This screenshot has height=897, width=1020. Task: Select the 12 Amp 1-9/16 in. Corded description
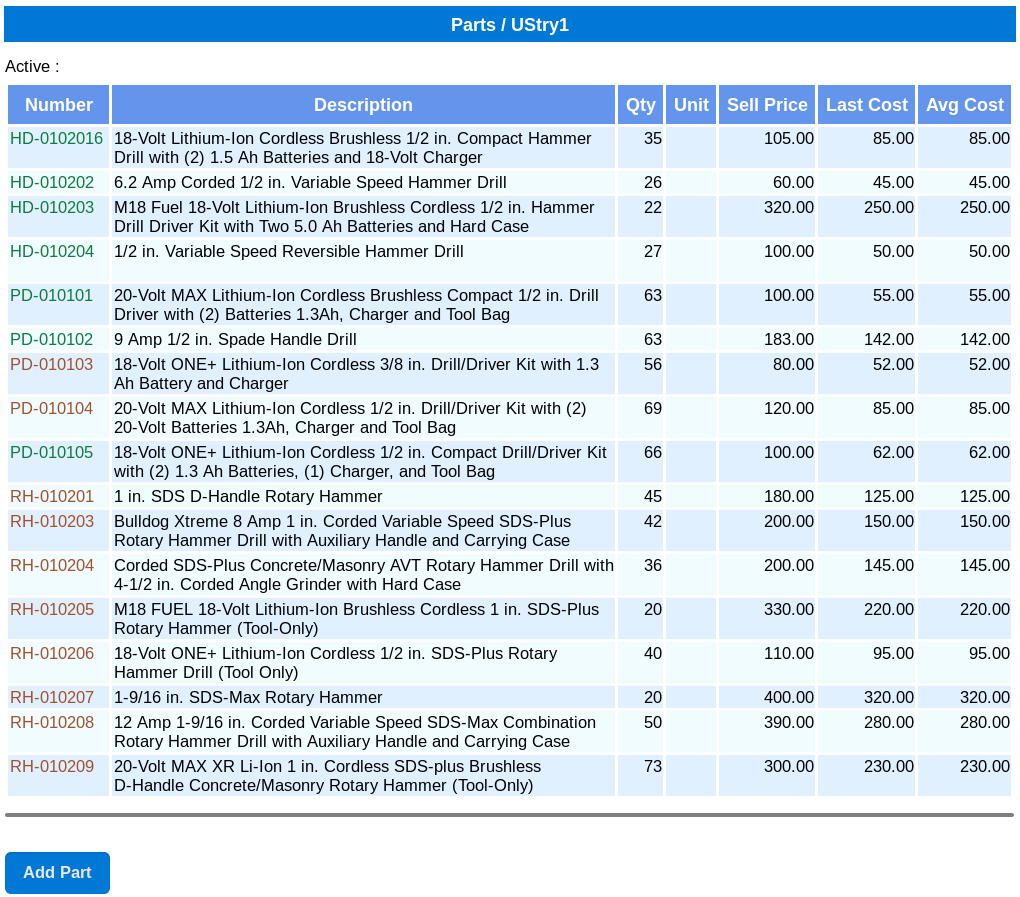pos(355,732)
